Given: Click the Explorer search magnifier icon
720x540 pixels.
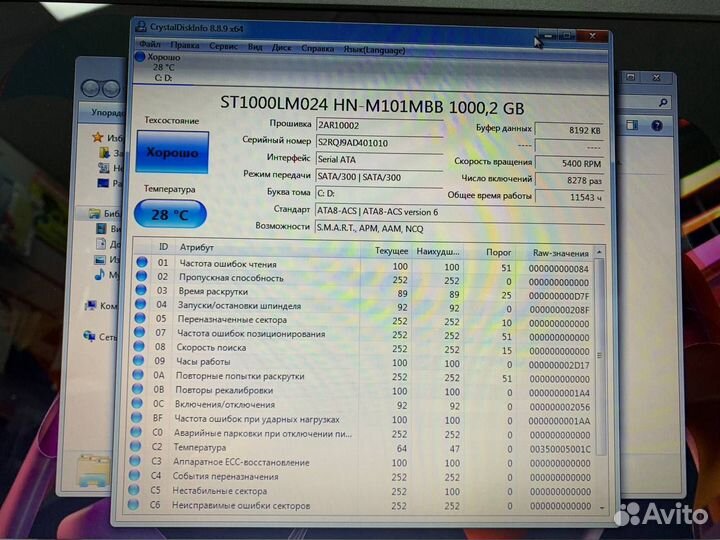Looking at the screenshot, I should coord(663,102).
